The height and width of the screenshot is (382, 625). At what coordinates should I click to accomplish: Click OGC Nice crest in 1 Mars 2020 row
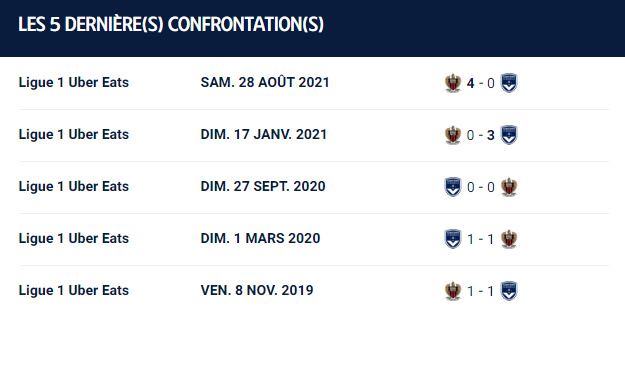[509, 239]
